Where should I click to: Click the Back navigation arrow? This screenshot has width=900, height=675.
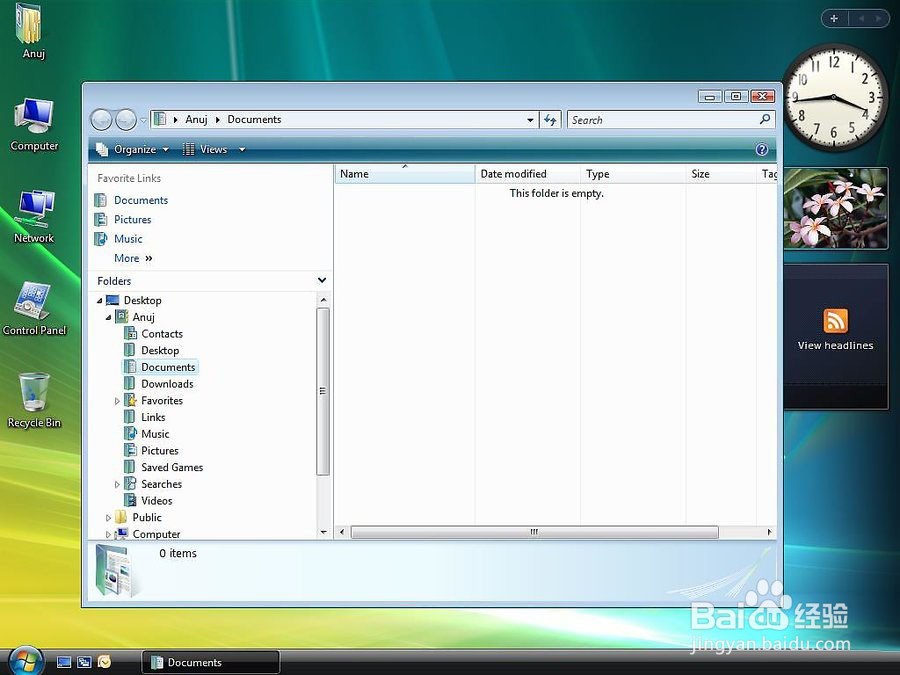(101, 120)
